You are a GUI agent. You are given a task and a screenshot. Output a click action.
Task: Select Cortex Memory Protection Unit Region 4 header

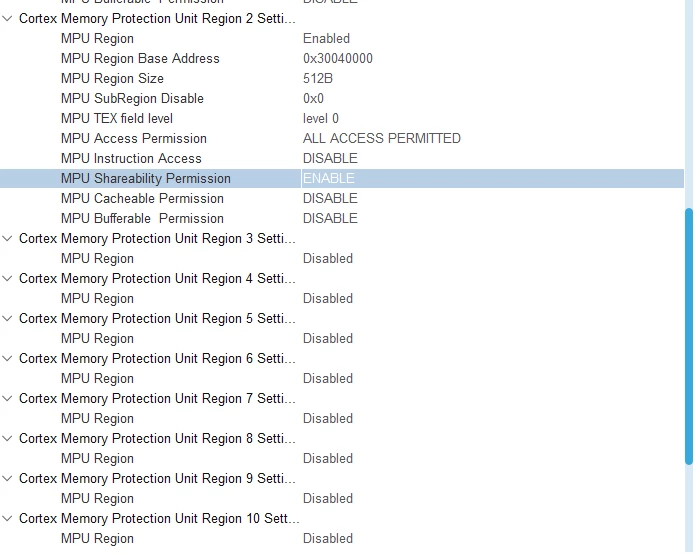pos(157,278)
